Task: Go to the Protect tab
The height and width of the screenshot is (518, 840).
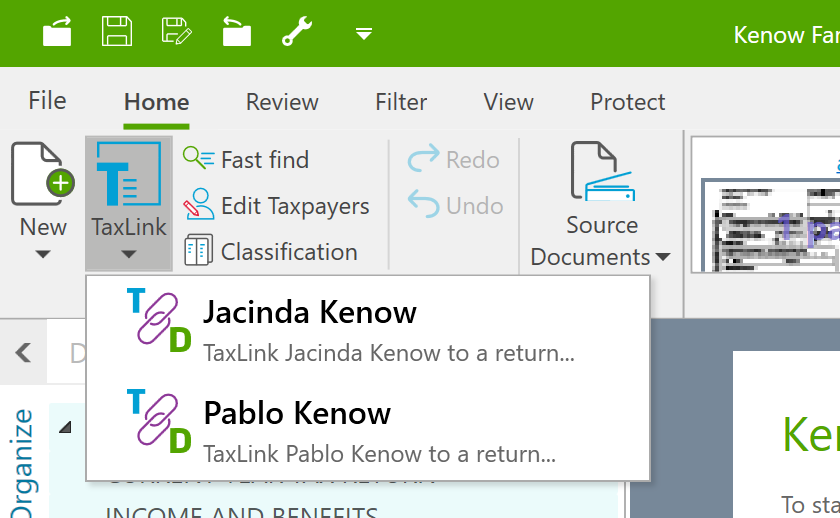Action: 628,102
